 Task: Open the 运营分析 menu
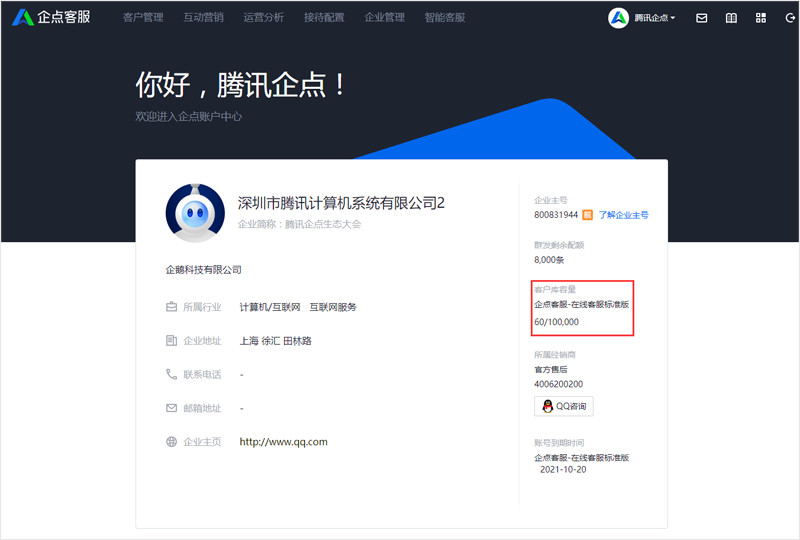[263, 17]
